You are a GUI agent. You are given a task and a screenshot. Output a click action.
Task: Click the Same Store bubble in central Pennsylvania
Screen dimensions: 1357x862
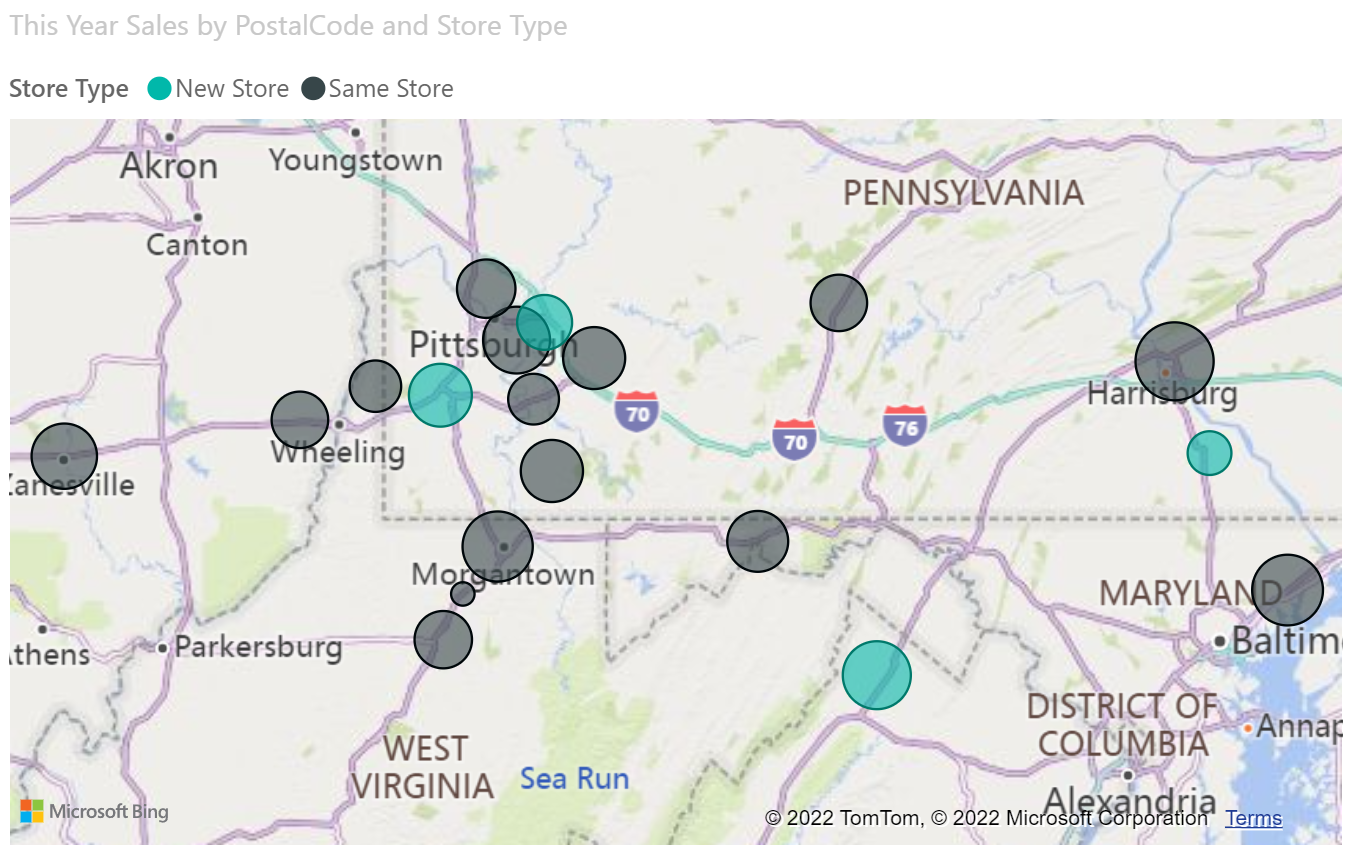point(838,302)
